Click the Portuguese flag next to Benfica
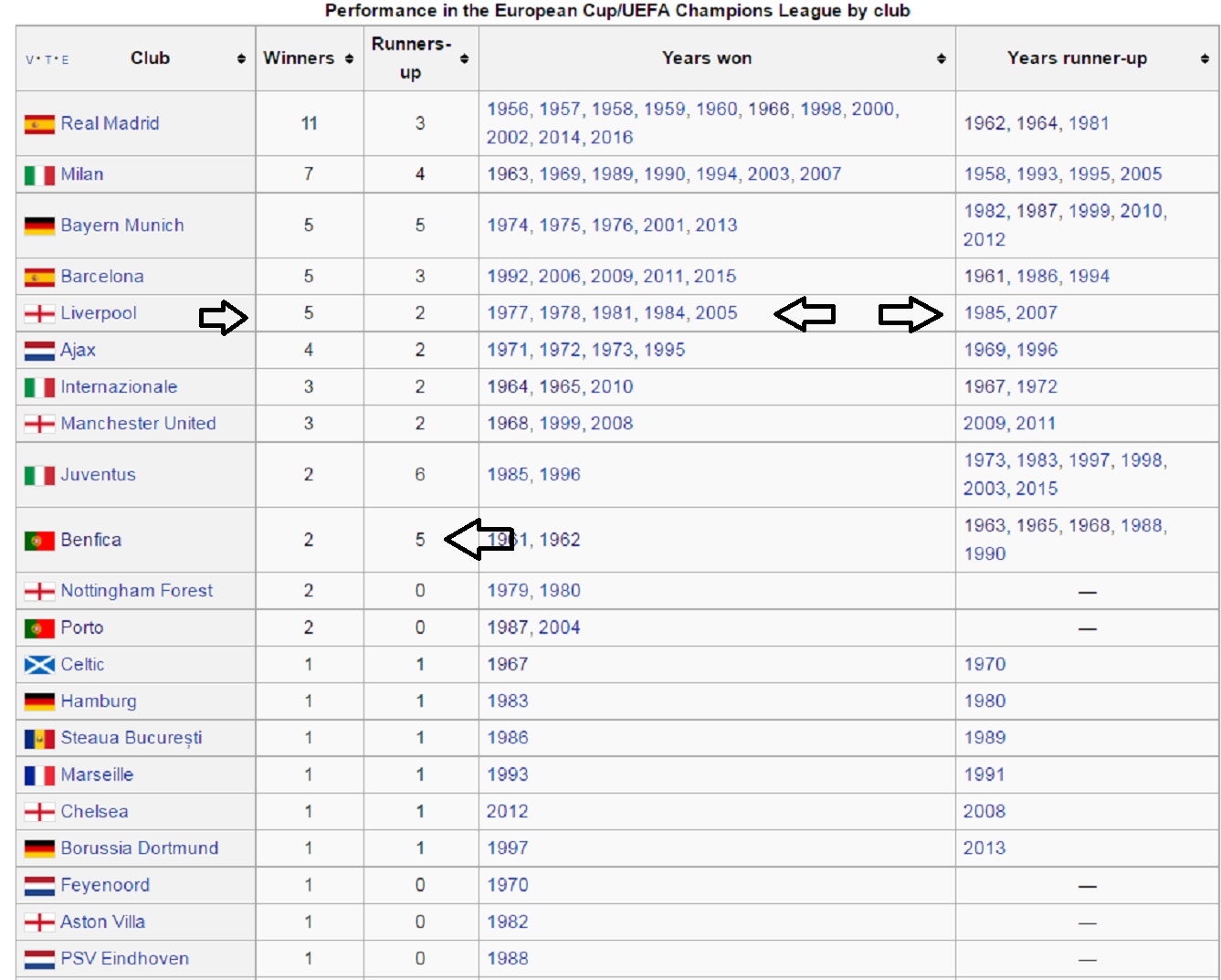The width and height of the screenshot is (1221, 980). 39,541
